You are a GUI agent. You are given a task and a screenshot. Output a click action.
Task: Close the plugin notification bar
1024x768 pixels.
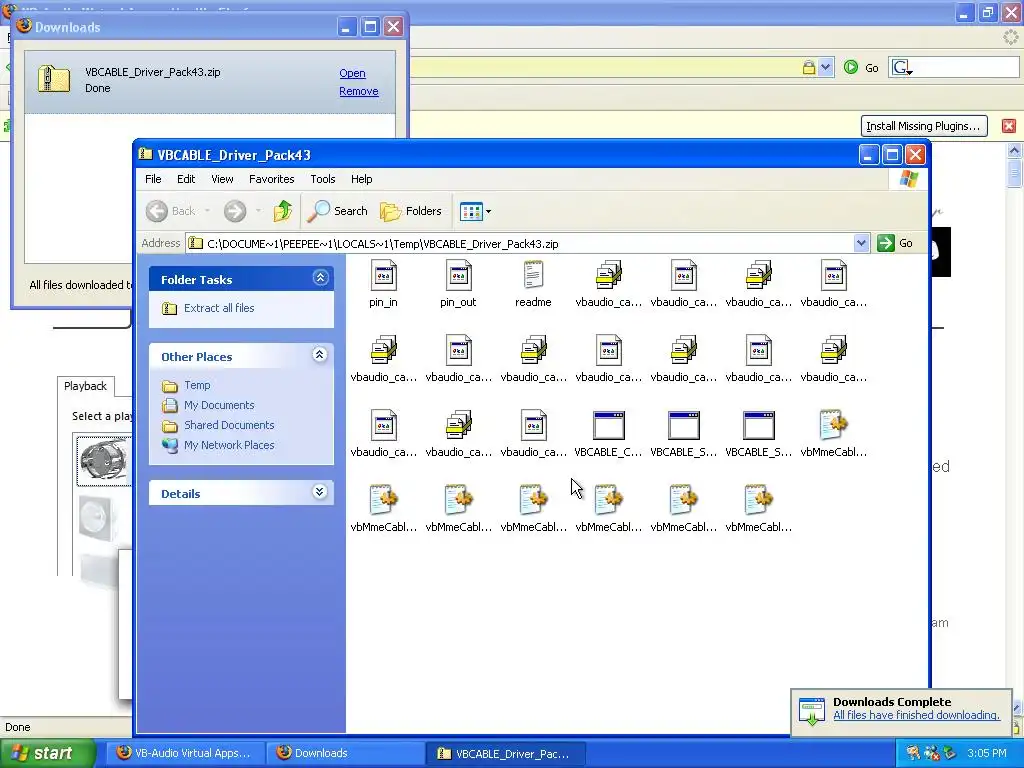(1008, 126)
